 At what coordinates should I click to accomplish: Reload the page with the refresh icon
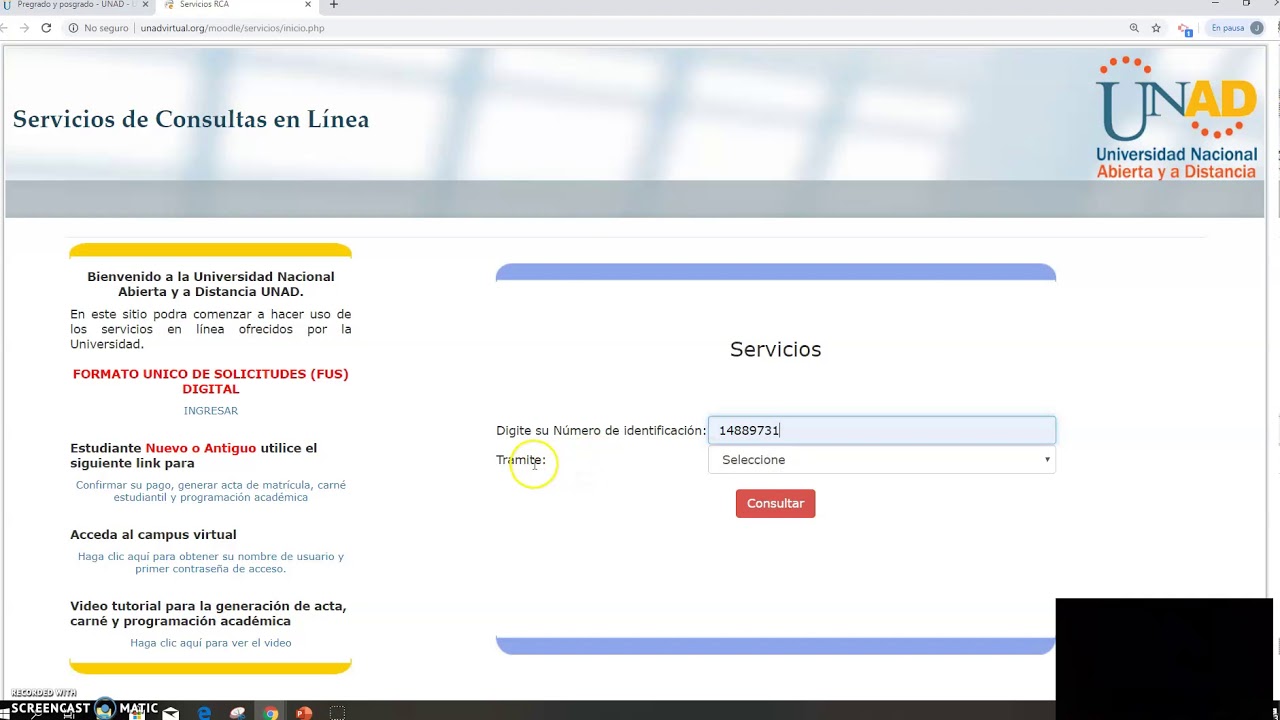46,28
